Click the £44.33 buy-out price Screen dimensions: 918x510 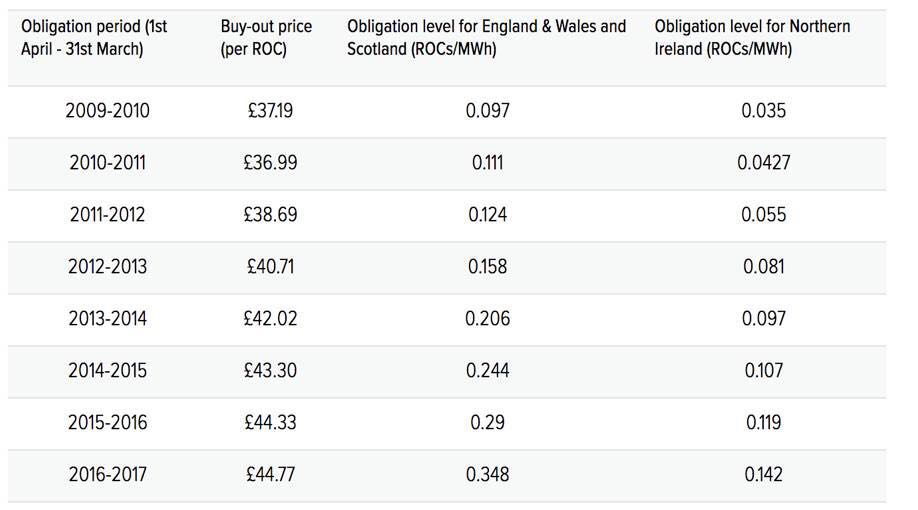[271, 422]
